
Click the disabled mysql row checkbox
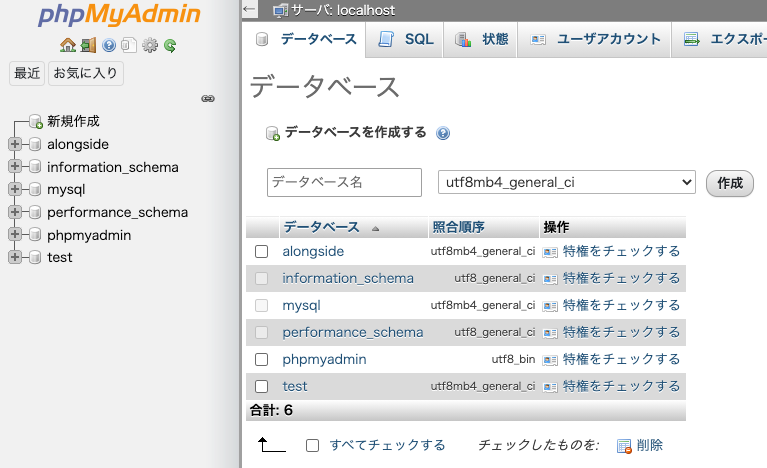pyautogui.click(x=262, y=306)
